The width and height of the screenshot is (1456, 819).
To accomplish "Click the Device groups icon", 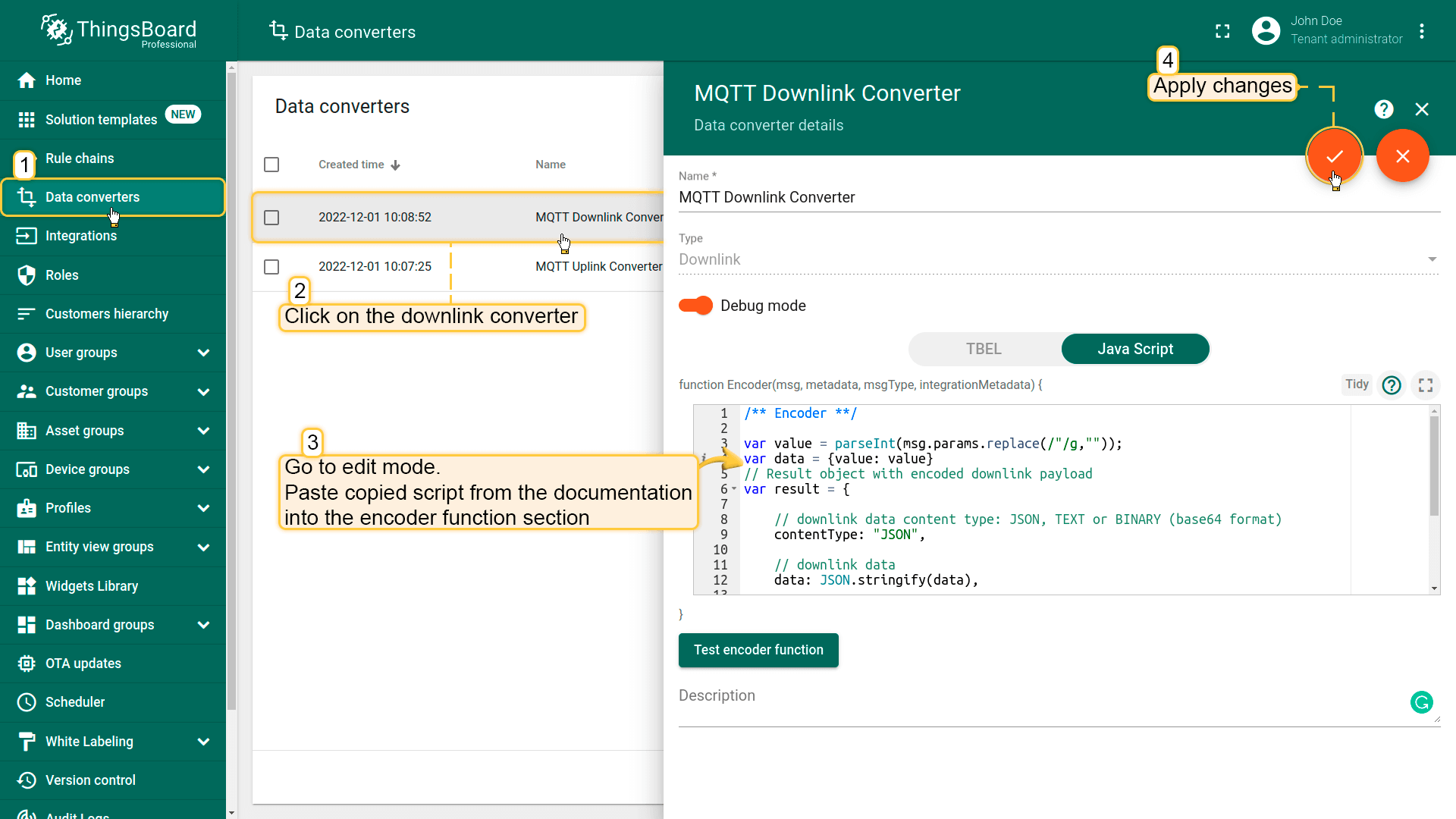I will click(27, 469).
